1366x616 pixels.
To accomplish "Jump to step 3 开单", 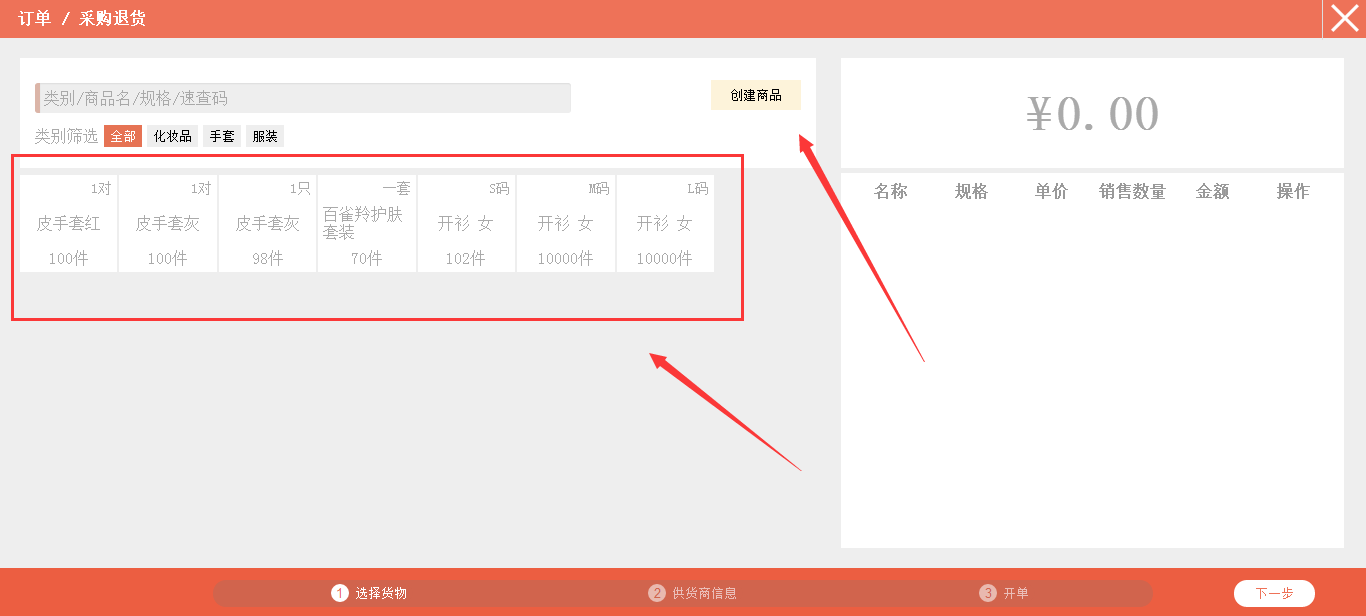I will coord(1004,593).
